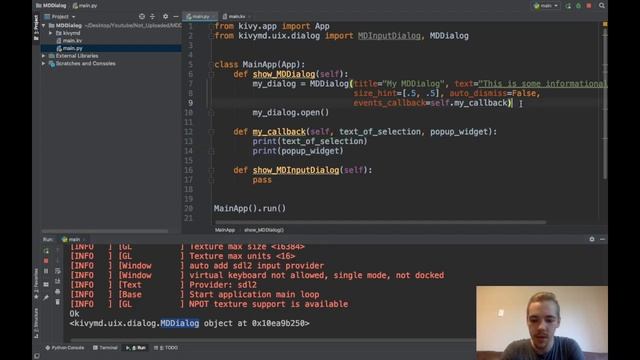Image resolution: width=640 pixels, height=360 pixels.
Task: Select main.kv in project tree
Action: (72, 41)
